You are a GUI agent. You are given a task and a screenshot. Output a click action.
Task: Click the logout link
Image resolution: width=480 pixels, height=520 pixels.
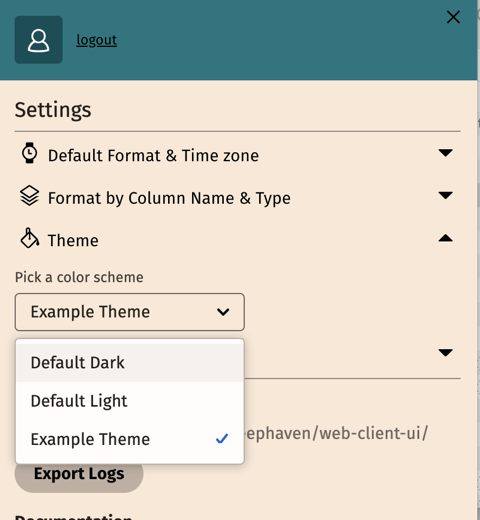(x=97, y=40)
